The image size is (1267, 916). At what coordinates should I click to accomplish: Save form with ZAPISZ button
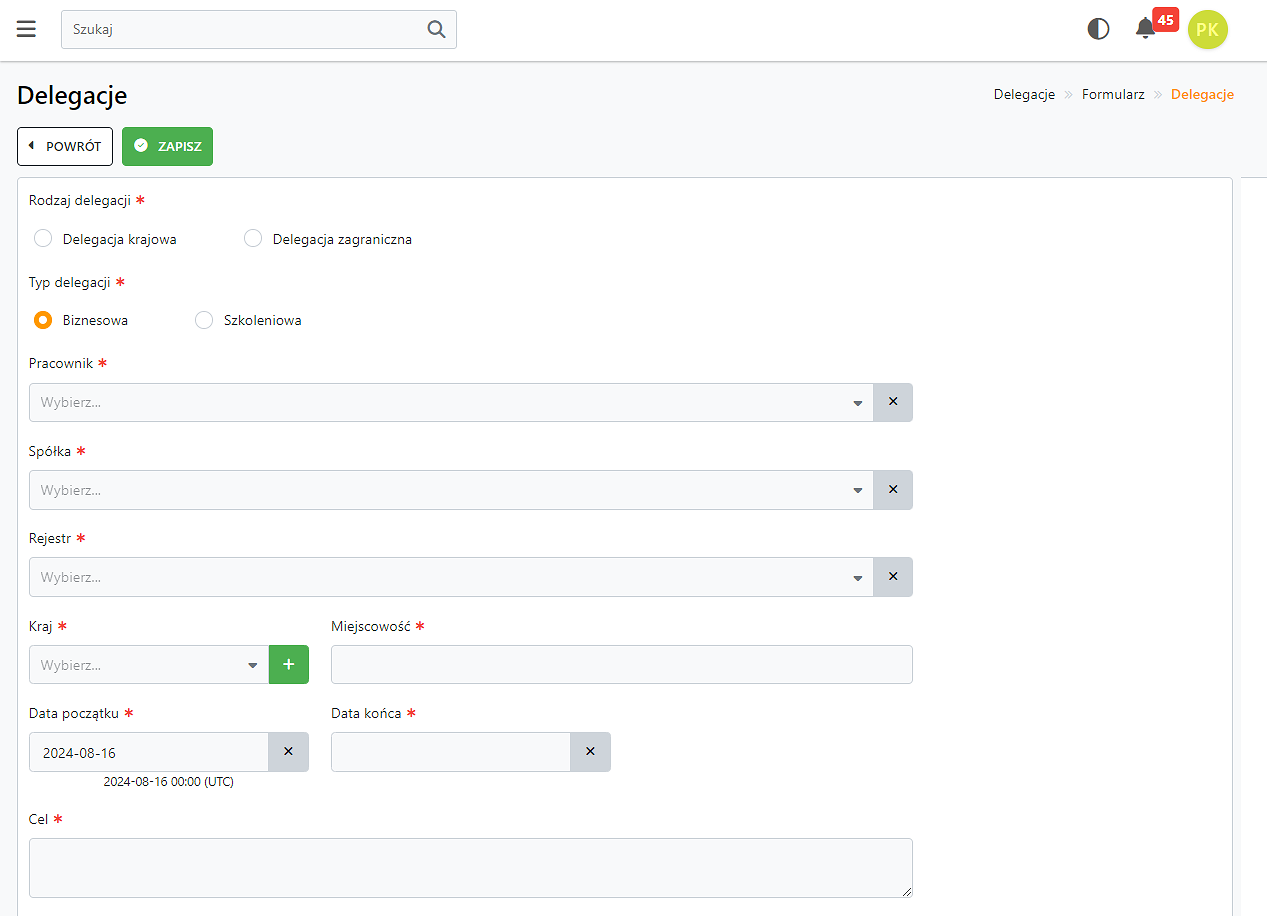(x=167, y=146)
